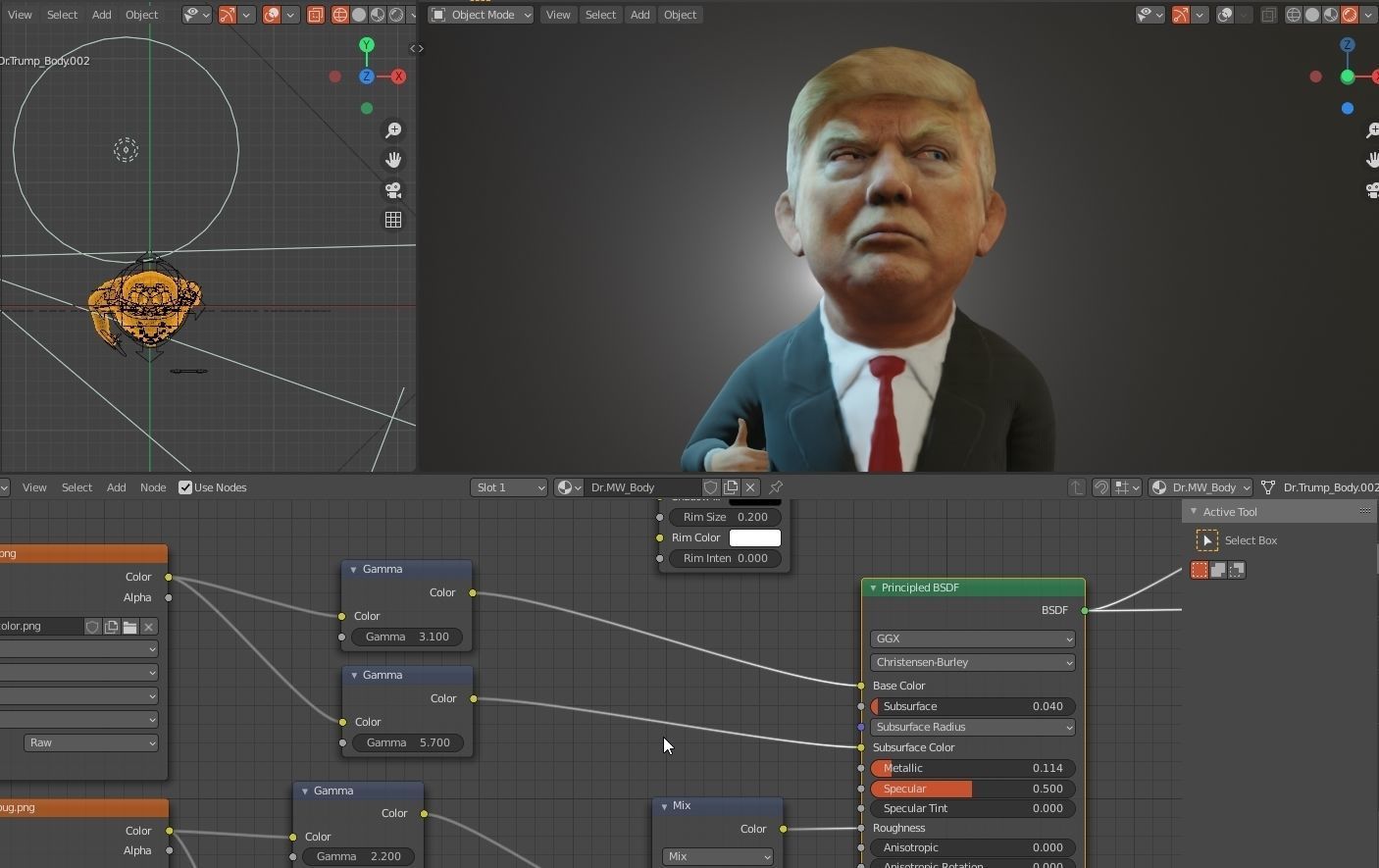Viewport: 1379px width, 868px height.
Task: Toggle gizmo display in right viewport header
Action: (x=1181, y=15)
